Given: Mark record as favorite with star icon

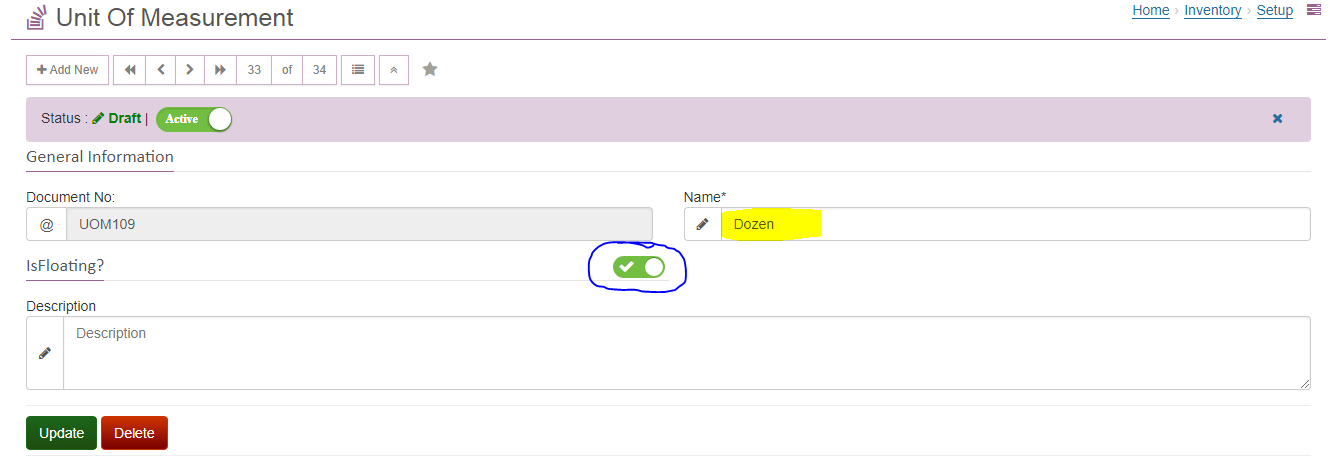Looking at the screenshot, I should [430, 69].
